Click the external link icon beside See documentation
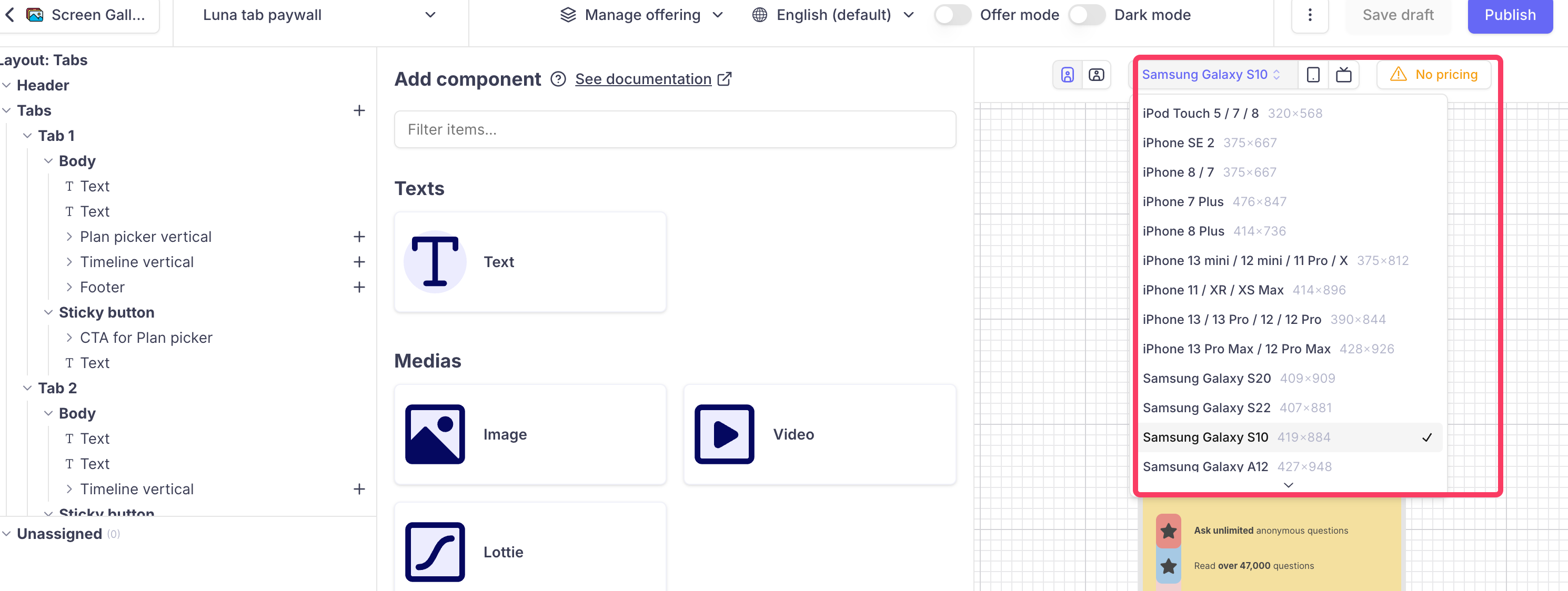Screen dimensions: 1568x591 tap(725, 79)
